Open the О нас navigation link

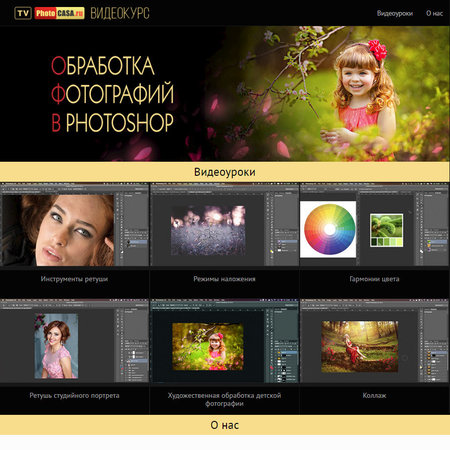point(434,13)
